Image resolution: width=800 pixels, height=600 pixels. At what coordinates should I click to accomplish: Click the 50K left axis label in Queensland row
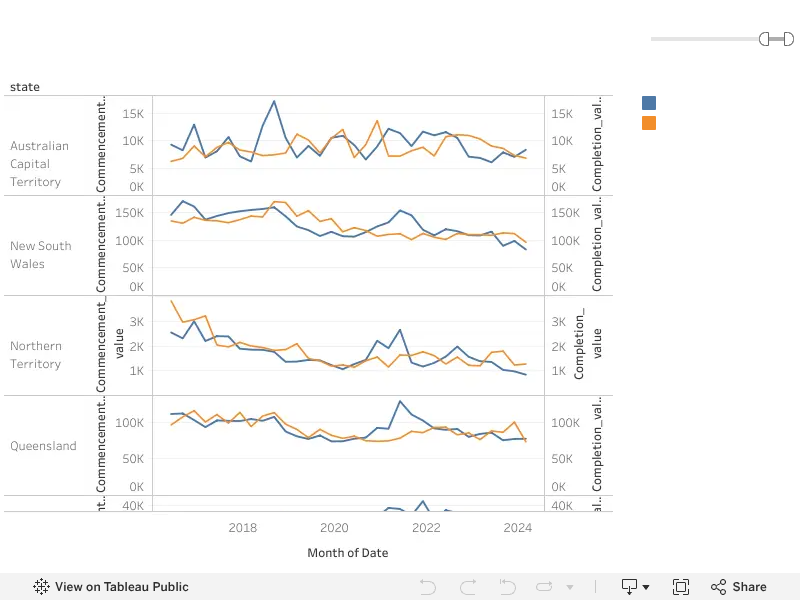tap(133, 459)
